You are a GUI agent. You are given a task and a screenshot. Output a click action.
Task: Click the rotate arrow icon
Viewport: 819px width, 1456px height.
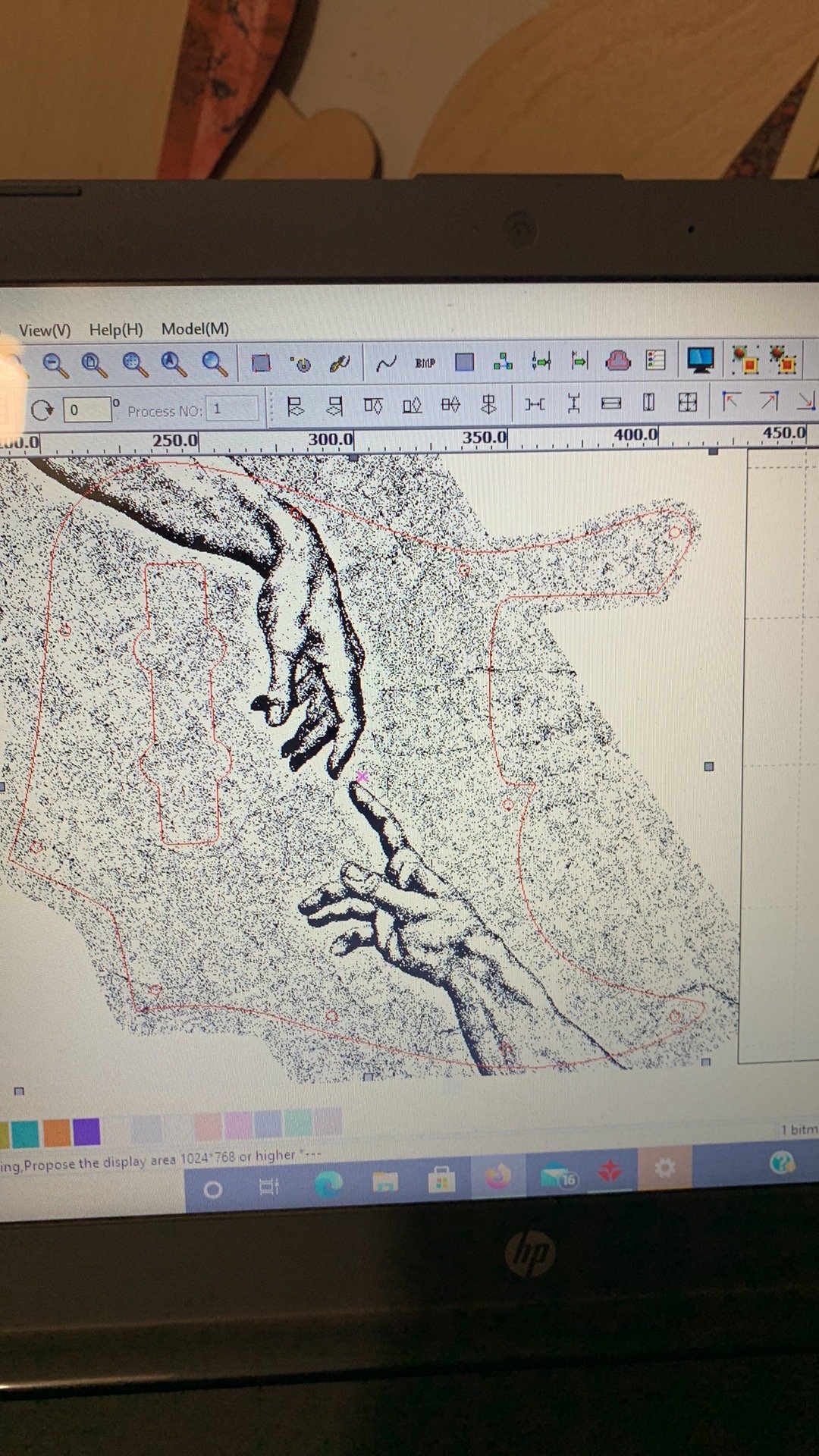coord(42,410)
